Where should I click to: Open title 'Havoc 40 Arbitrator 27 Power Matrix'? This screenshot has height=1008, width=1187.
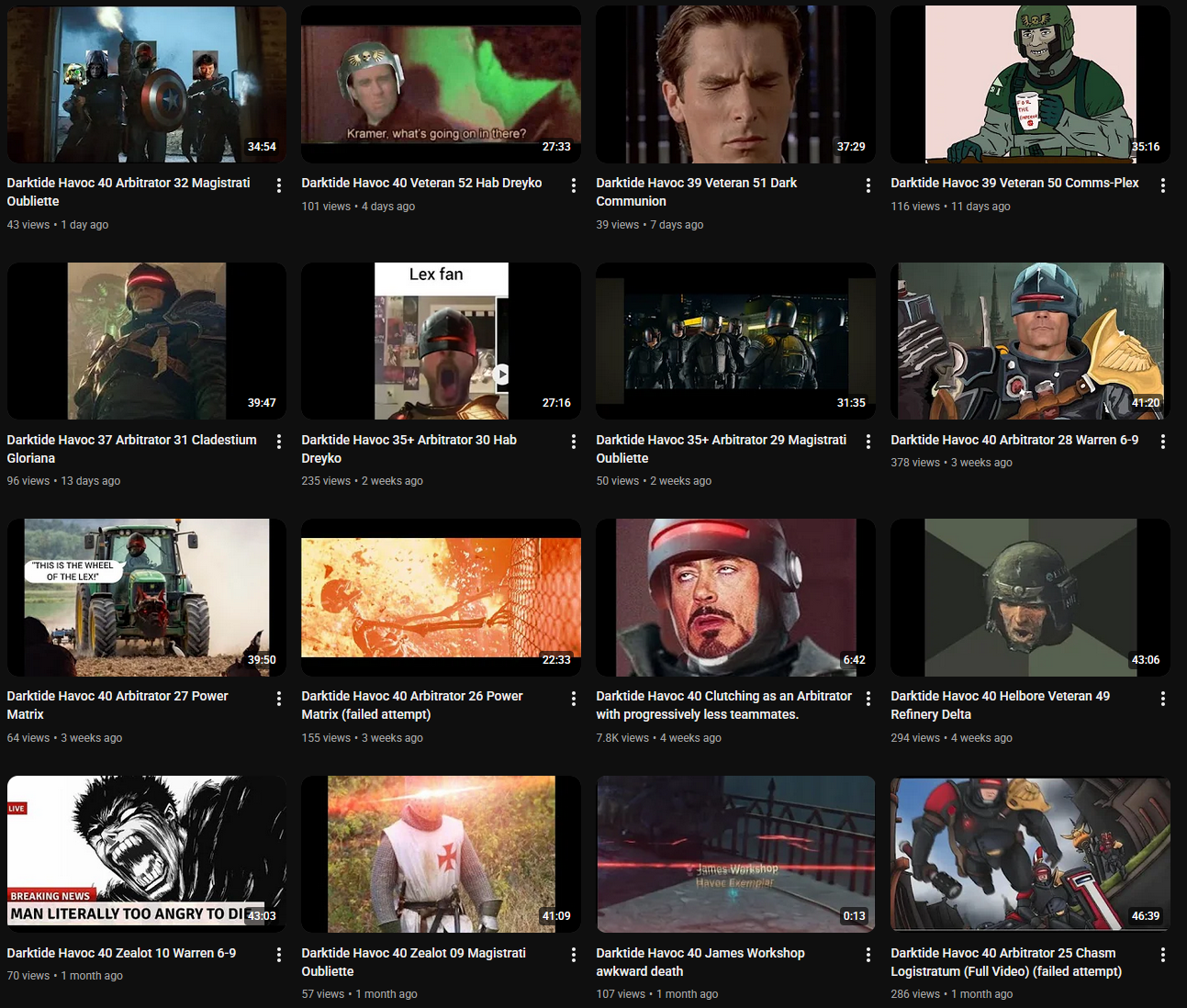pyautogui.click(x=118, y=705)
